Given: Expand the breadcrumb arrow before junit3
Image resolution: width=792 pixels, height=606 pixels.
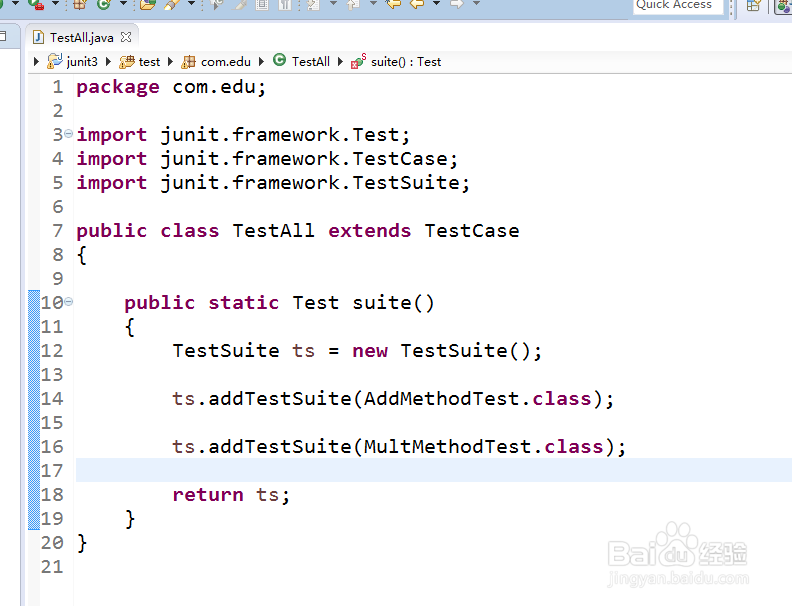Looking at the screenshot, I should pyautogui.click(x=36, y=62).
